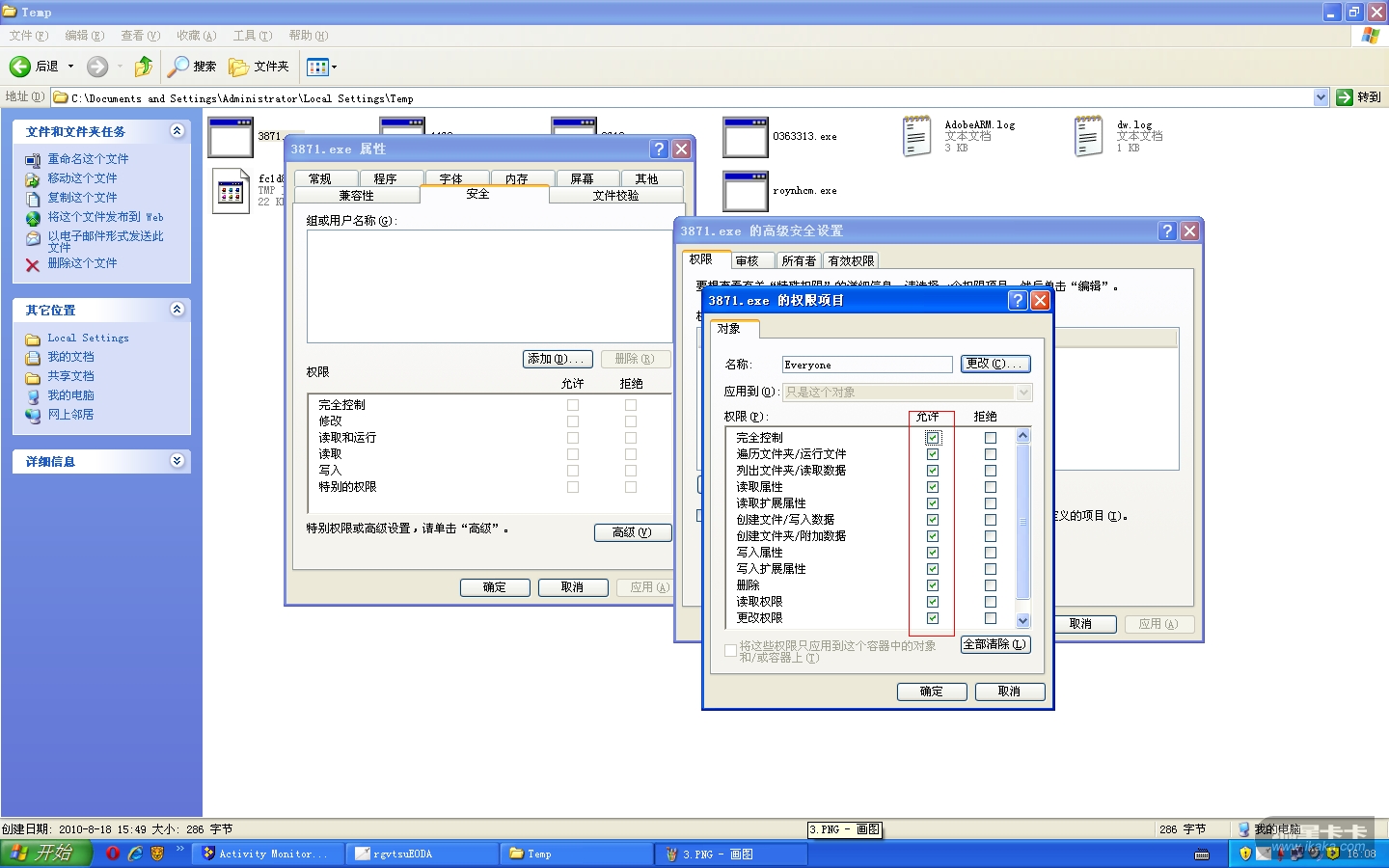The image size is (1389, 868).
Task: Switch to Activity Monitor taskbar button
Action: 266,854
